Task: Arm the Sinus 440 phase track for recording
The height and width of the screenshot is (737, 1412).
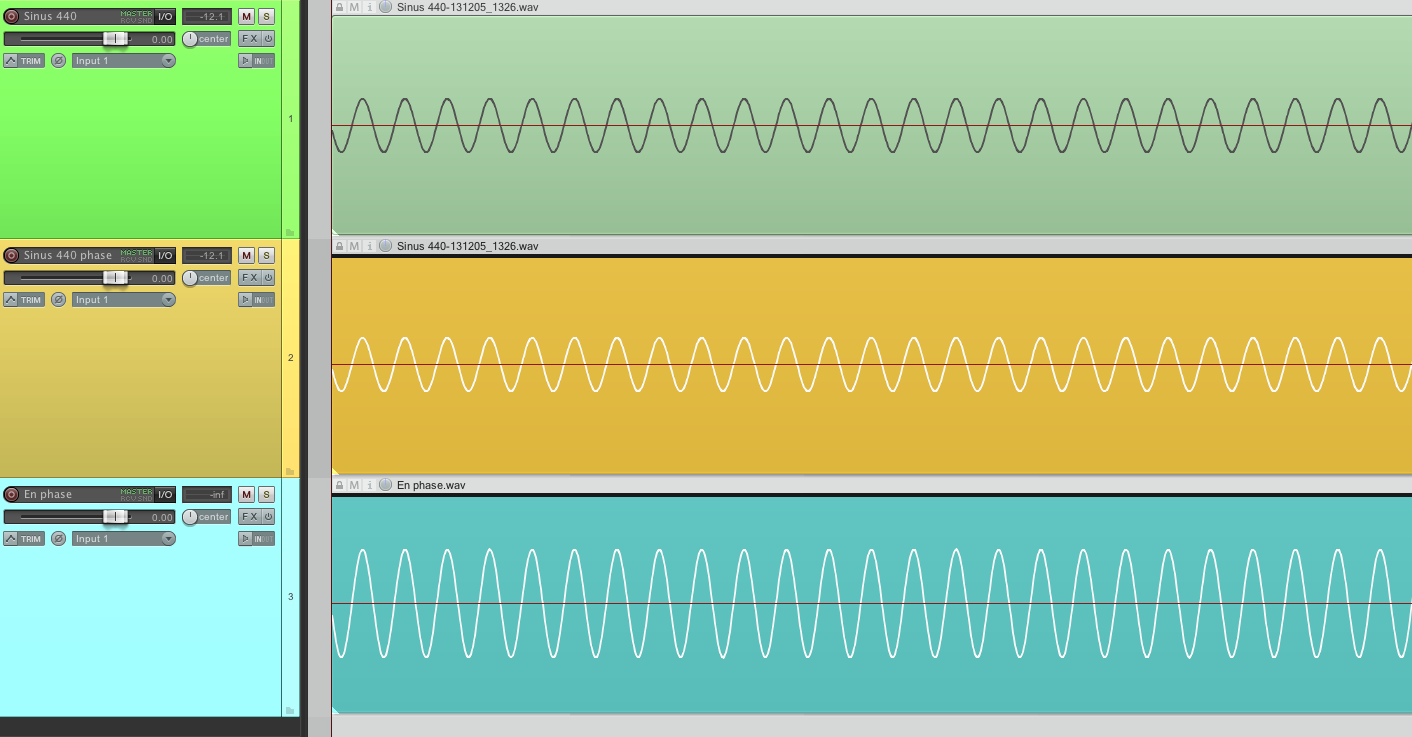Action: coord(12,255)
